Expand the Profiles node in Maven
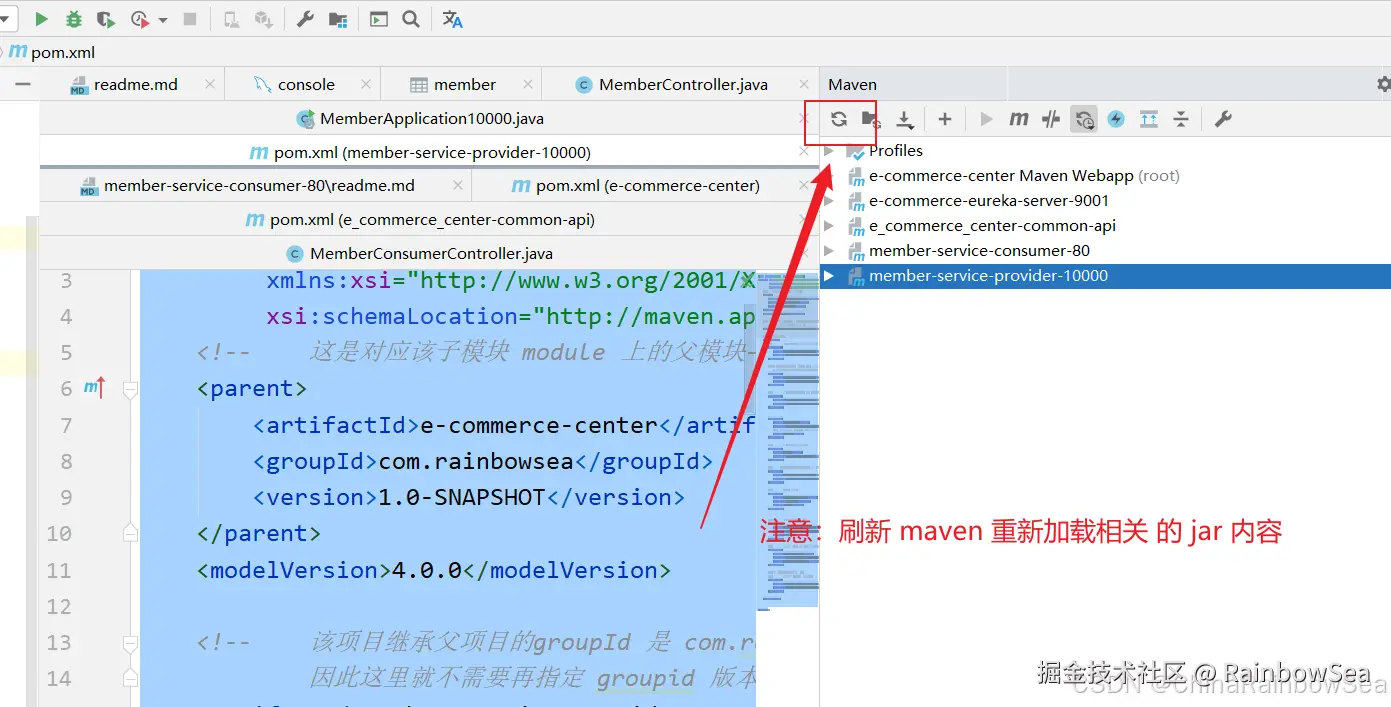This screenshot has width=1391, height=707. pyautogui.click(x=829, y=150)
